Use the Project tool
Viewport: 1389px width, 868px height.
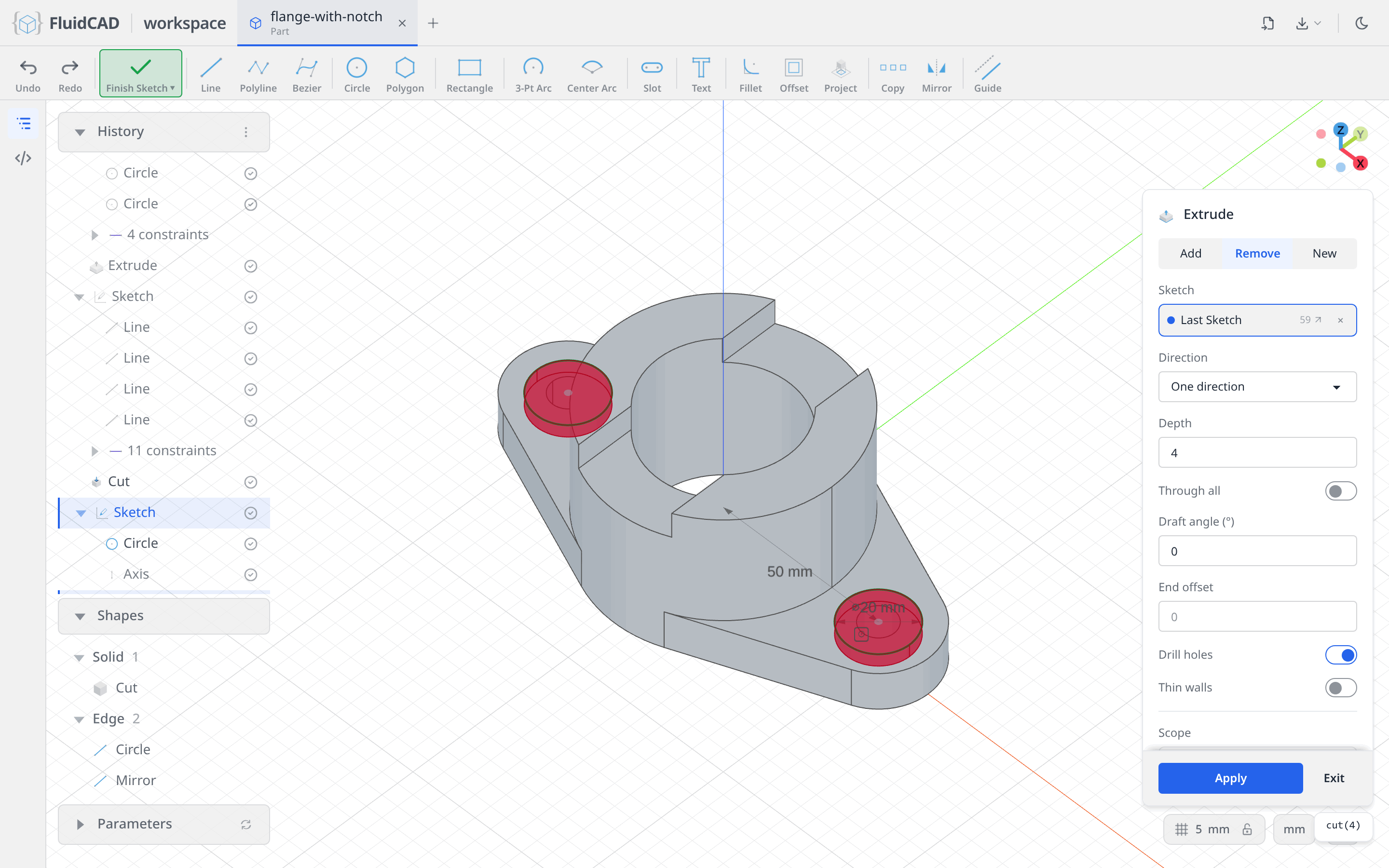pyautogui.click(x=840, y=75)
